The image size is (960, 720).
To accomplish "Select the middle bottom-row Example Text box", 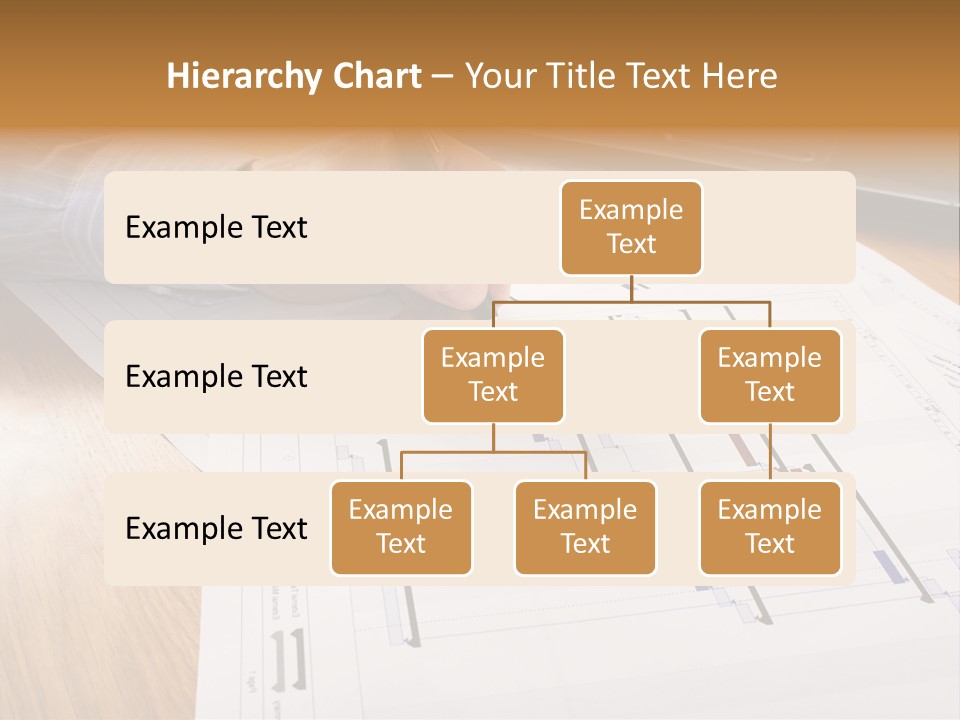I will [585, 528].
